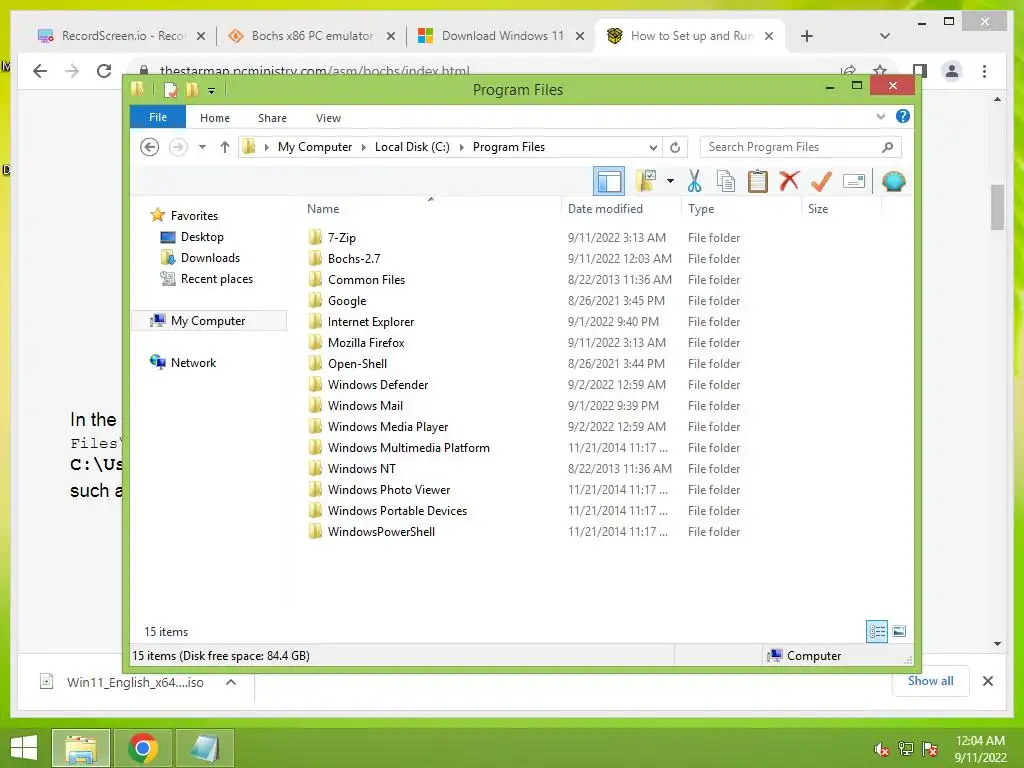Open the View ribbon tab
This screenshot has height=768, width=1024.
[x=328, y=118]
